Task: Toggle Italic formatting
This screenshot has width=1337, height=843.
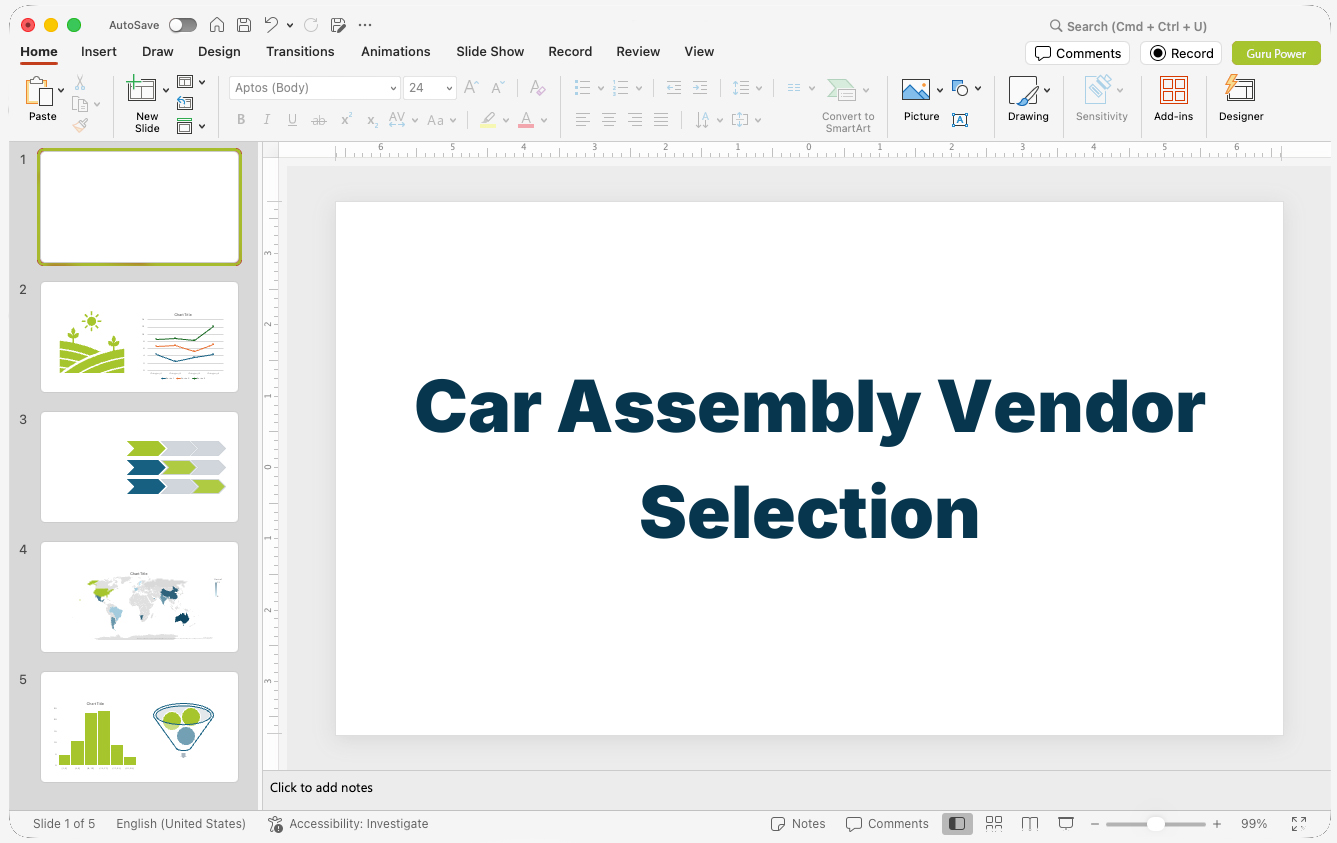Action: point(267,120)
